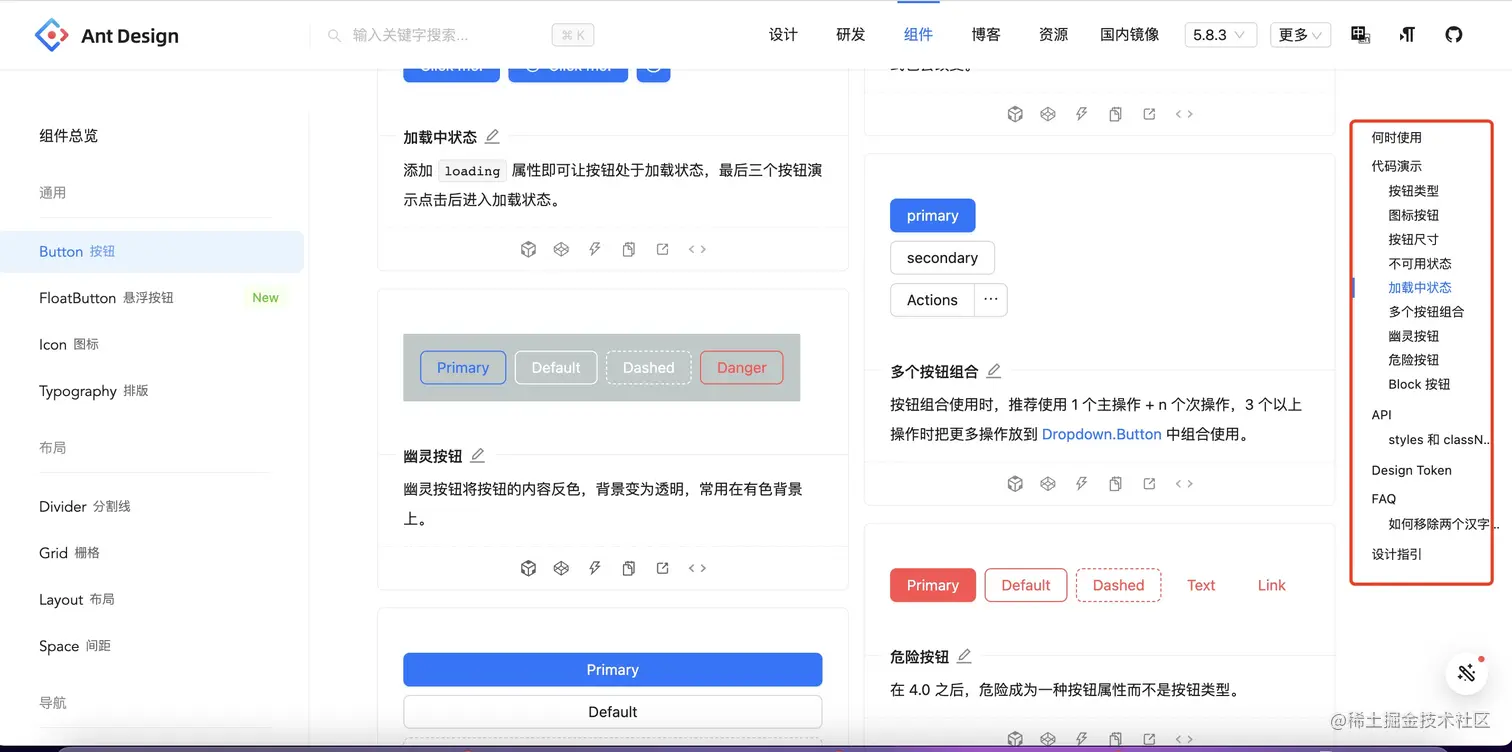Select Space 间距 in the sidebar

click(x=152, y=646)
